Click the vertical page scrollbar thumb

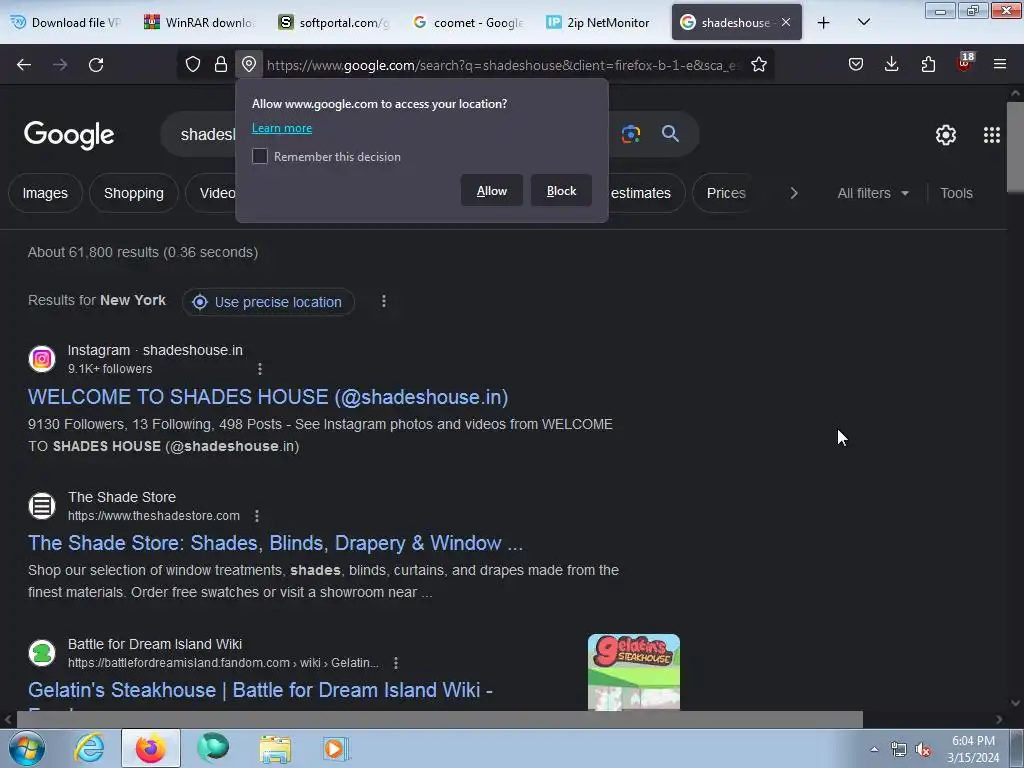click(x=1015, y=147)
